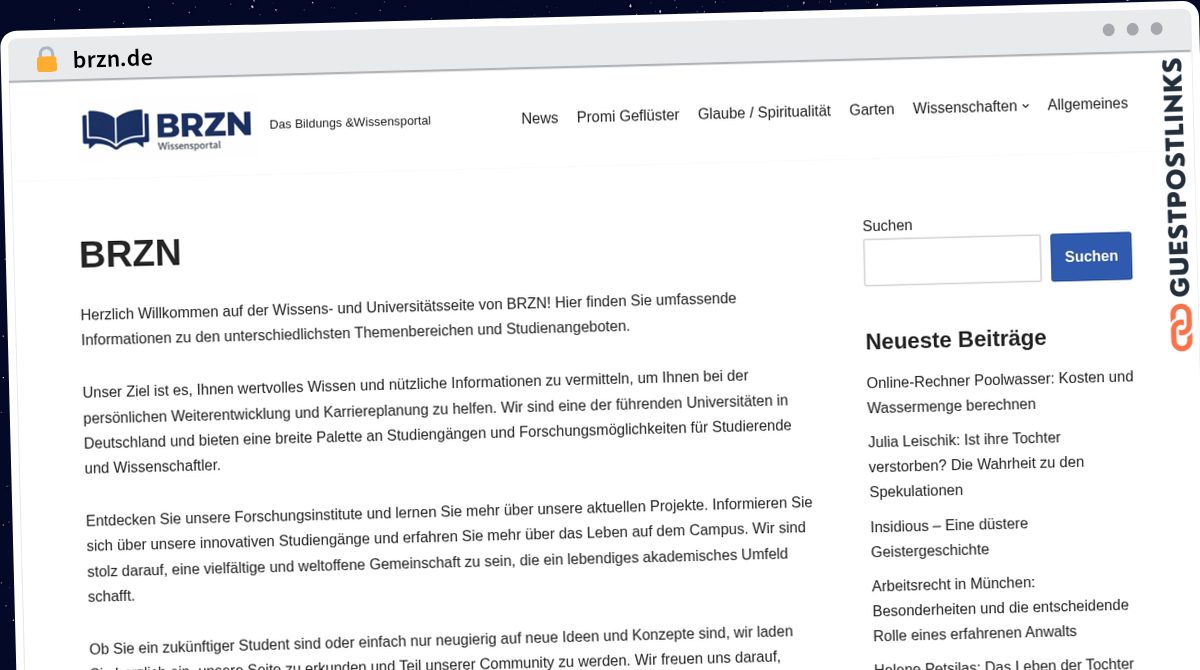1200x670 pixels.
Task: Expand the Wissenschaften dropdown chevron
Action: tap(1025, 106)
